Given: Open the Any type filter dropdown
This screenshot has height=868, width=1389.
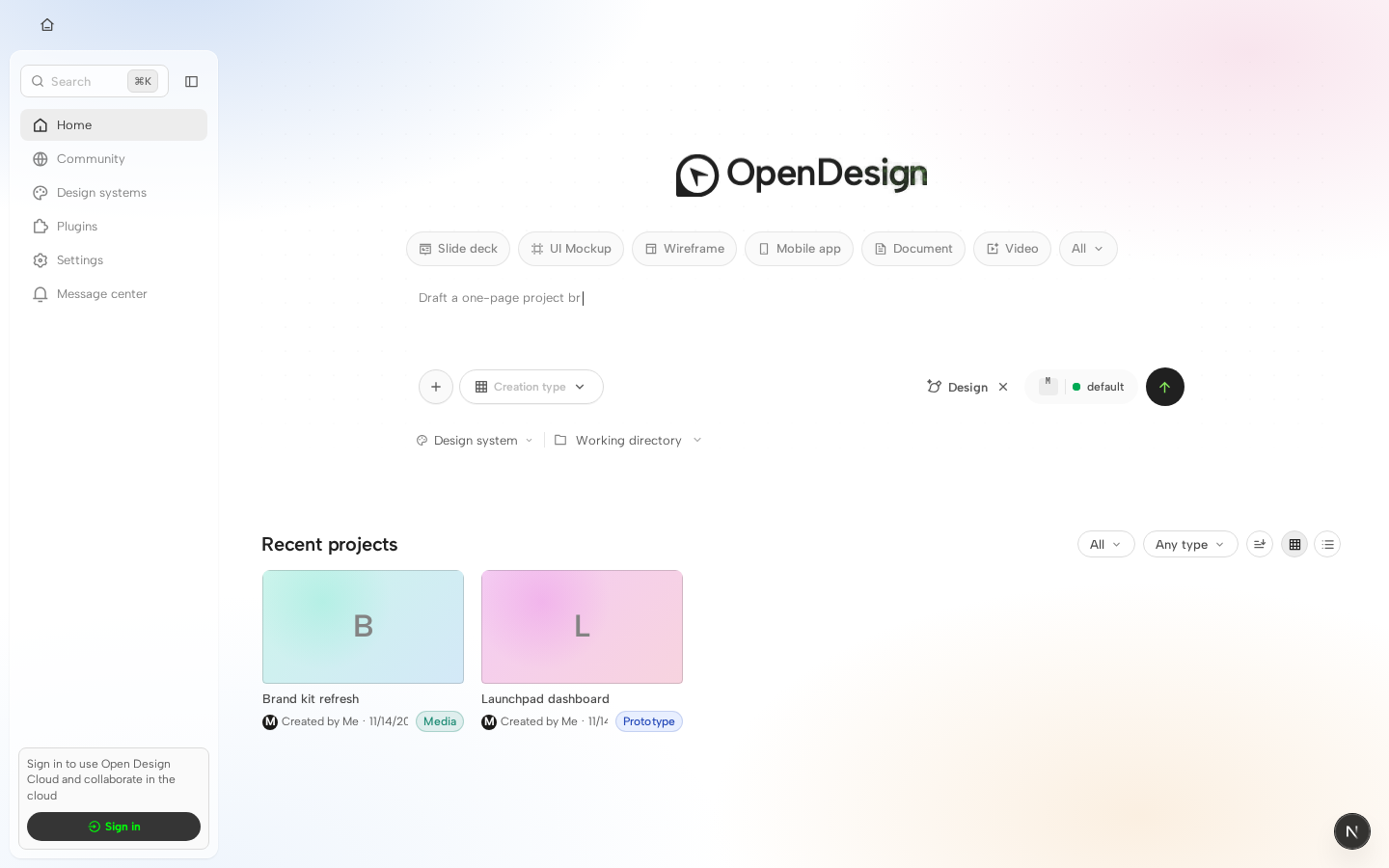Looking at the screenshot, I should (x=1190, y=544).
